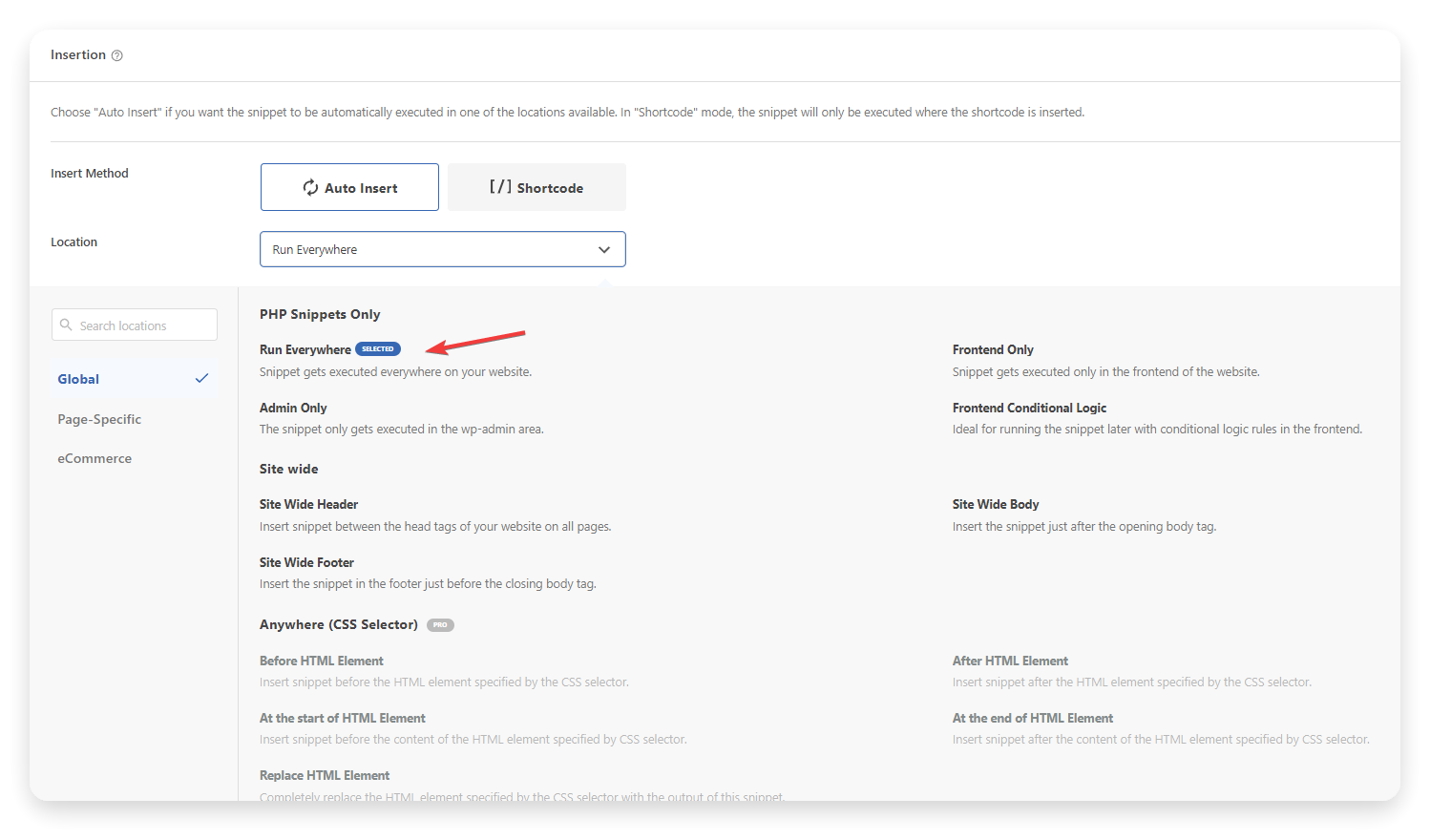The image size is (1430, 840).
Task: Select the Site Wide Body option
Action: click(x=996, y=504)
